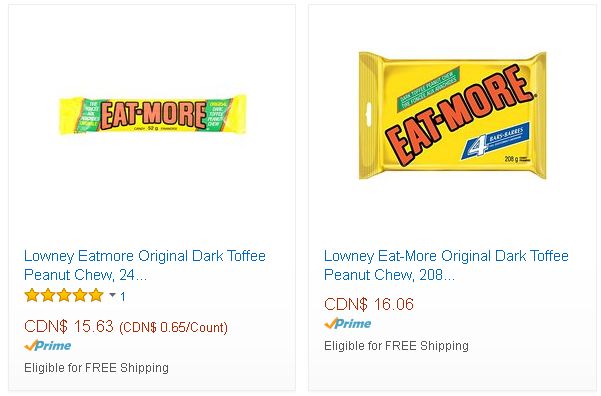Image resolution: width=601 pixels, height=396 pixels.
Task: Click Prime wordmark under the CDN$ 15.63 price
Action: (x=53, y=345)
